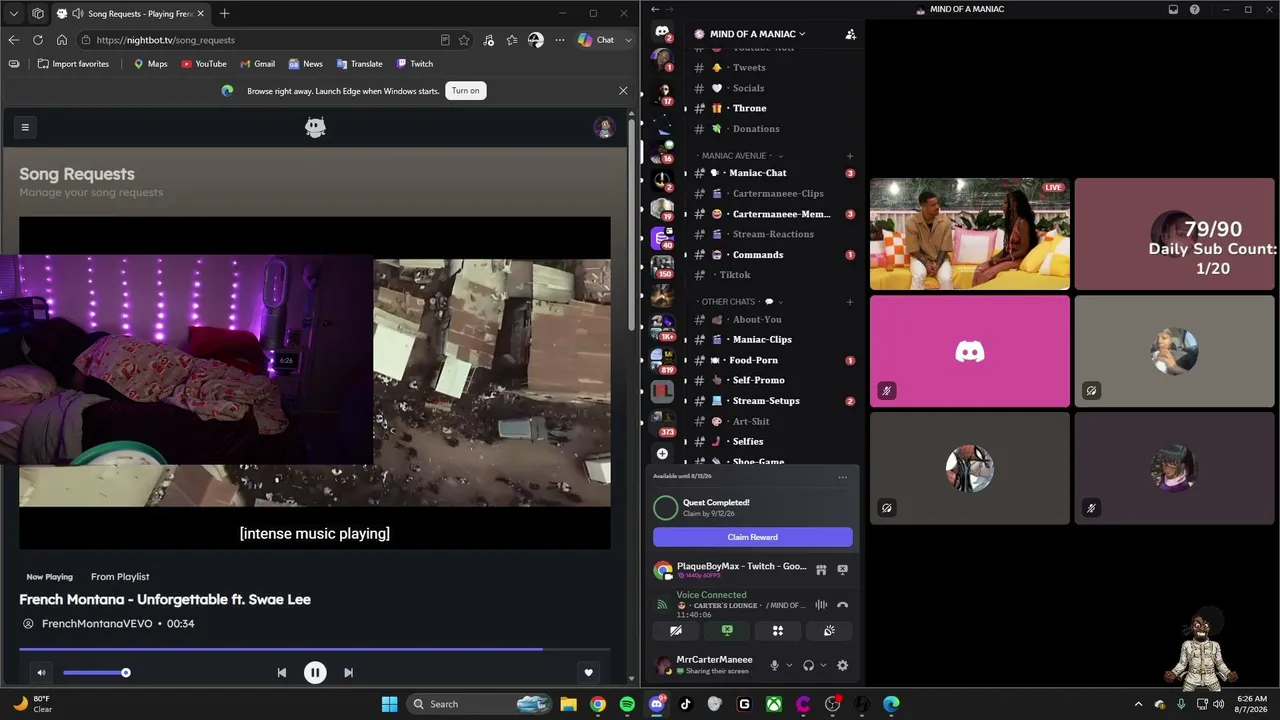Create a channel in MANIAC AVENUE

coord(850,156)
